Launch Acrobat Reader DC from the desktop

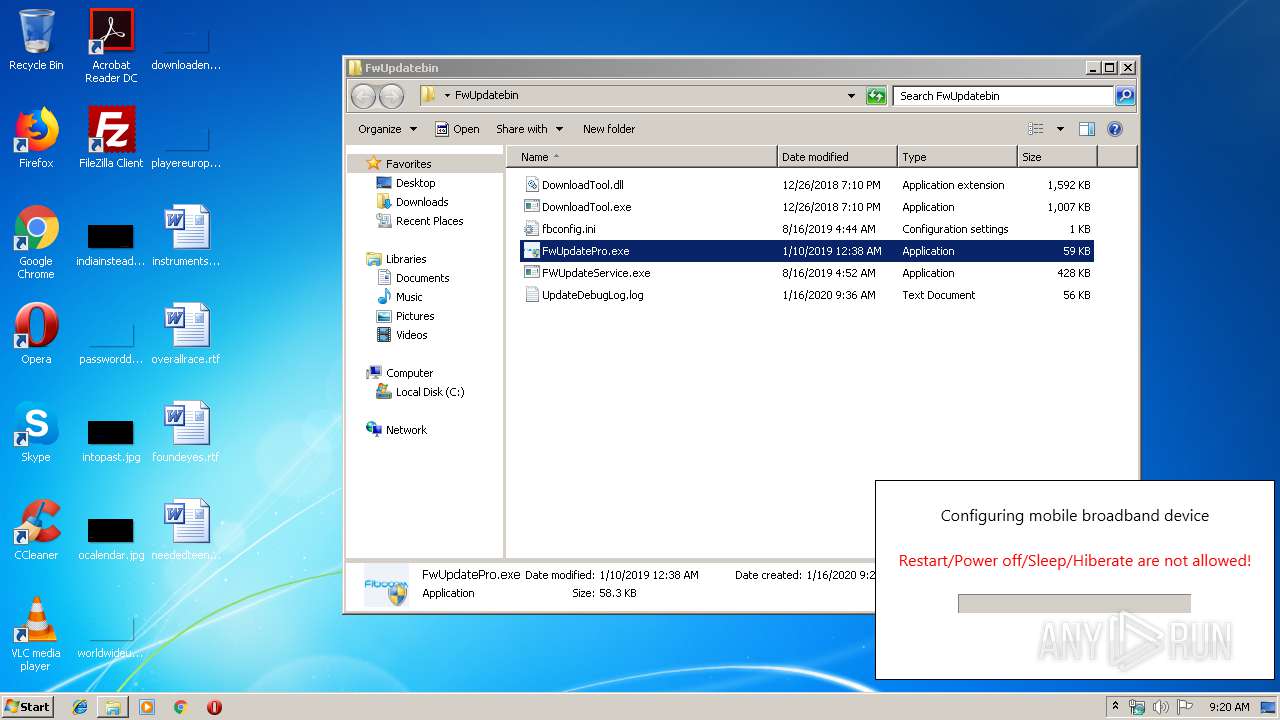[x=111, y=46]
